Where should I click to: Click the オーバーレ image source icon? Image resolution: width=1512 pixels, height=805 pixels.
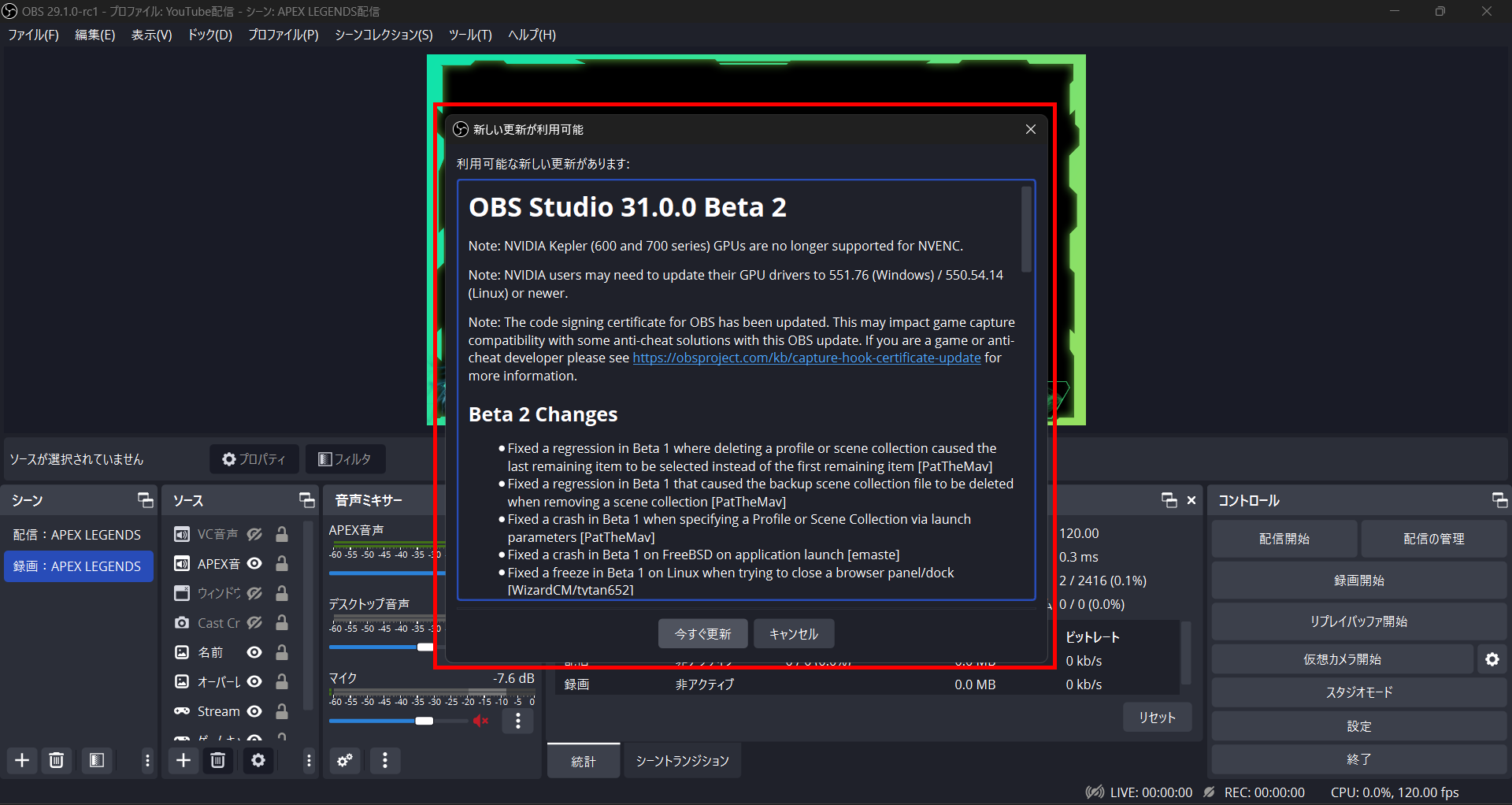182,681
